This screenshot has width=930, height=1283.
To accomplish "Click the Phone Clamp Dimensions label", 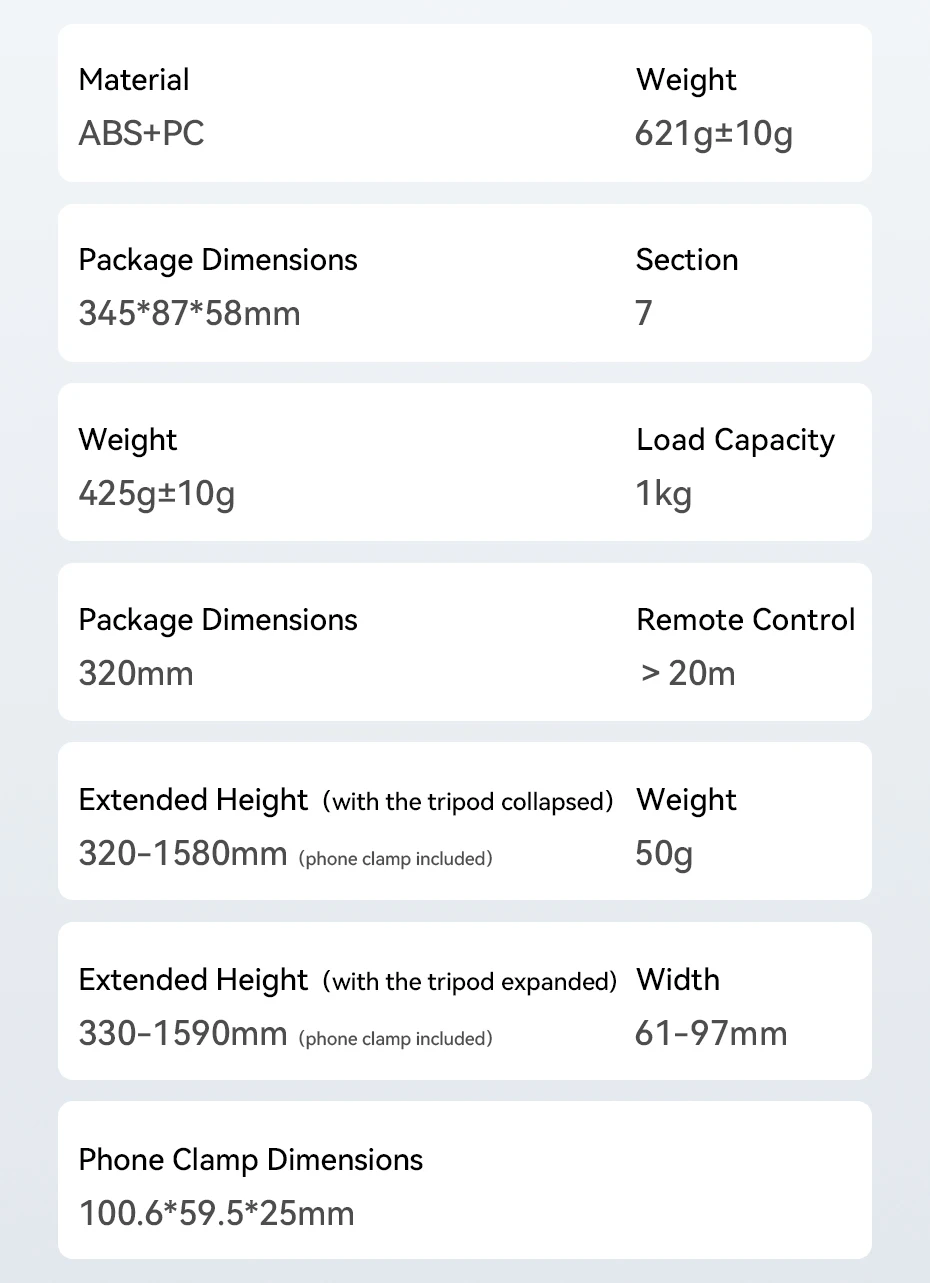I will tap(251, 1160).
